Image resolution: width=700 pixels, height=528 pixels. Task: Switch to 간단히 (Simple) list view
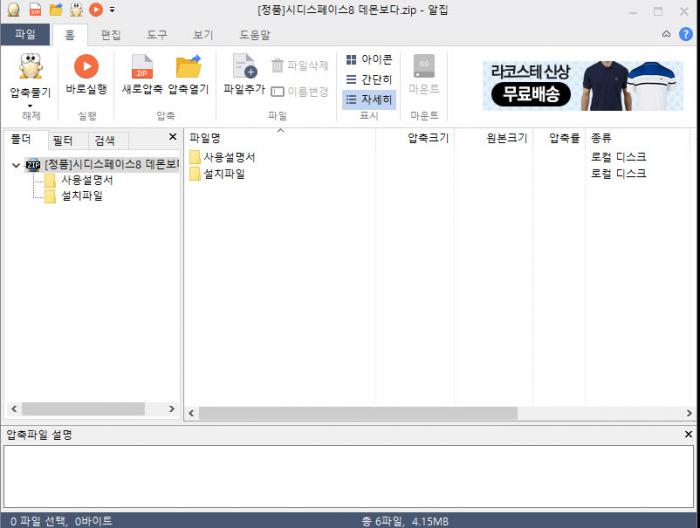coord(369,80)
